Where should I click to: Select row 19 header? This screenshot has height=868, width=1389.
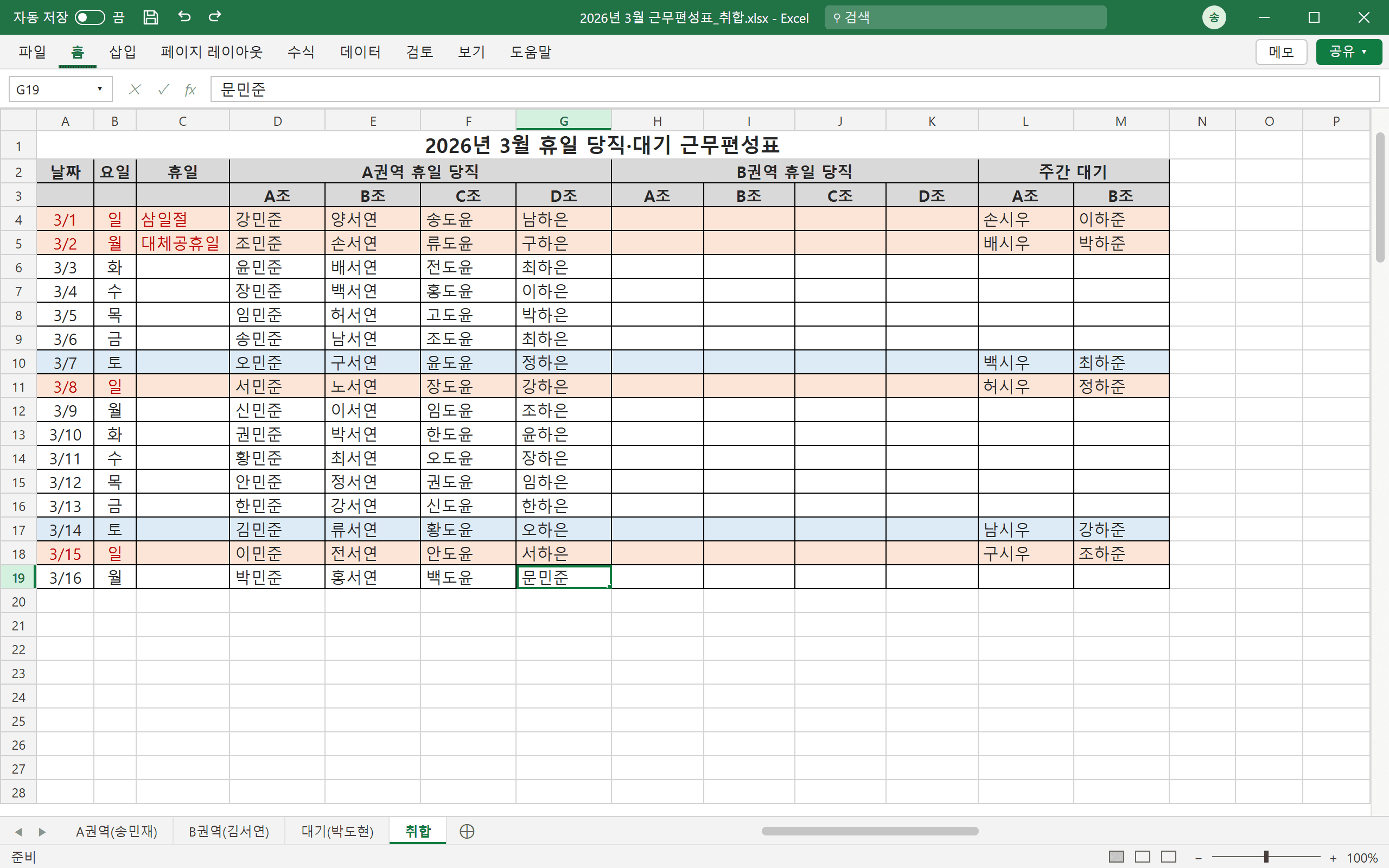point(18,578)
